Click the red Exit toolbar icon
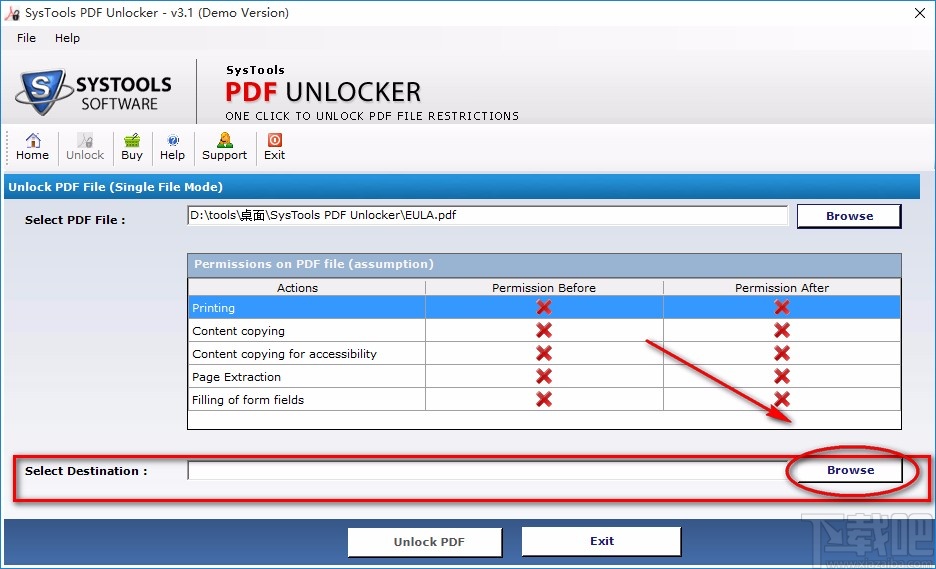 (275, 147)
